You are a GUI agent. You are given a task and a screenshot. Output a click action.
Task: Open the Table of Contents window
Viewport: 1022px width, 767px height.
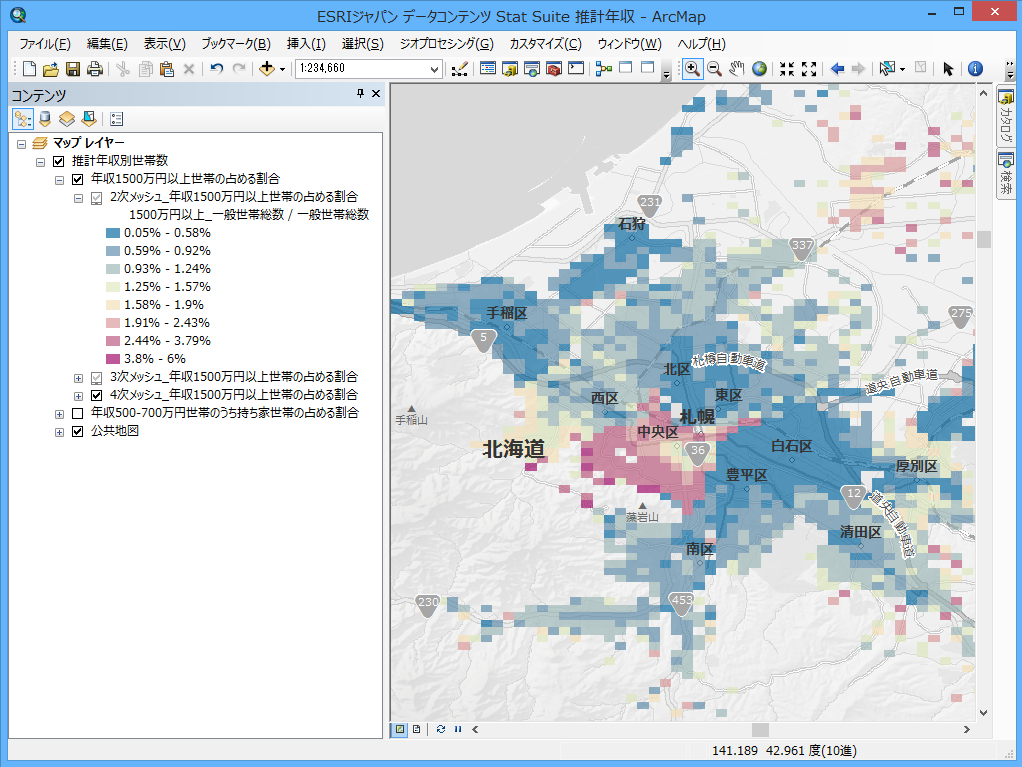[x=488, y=68]
